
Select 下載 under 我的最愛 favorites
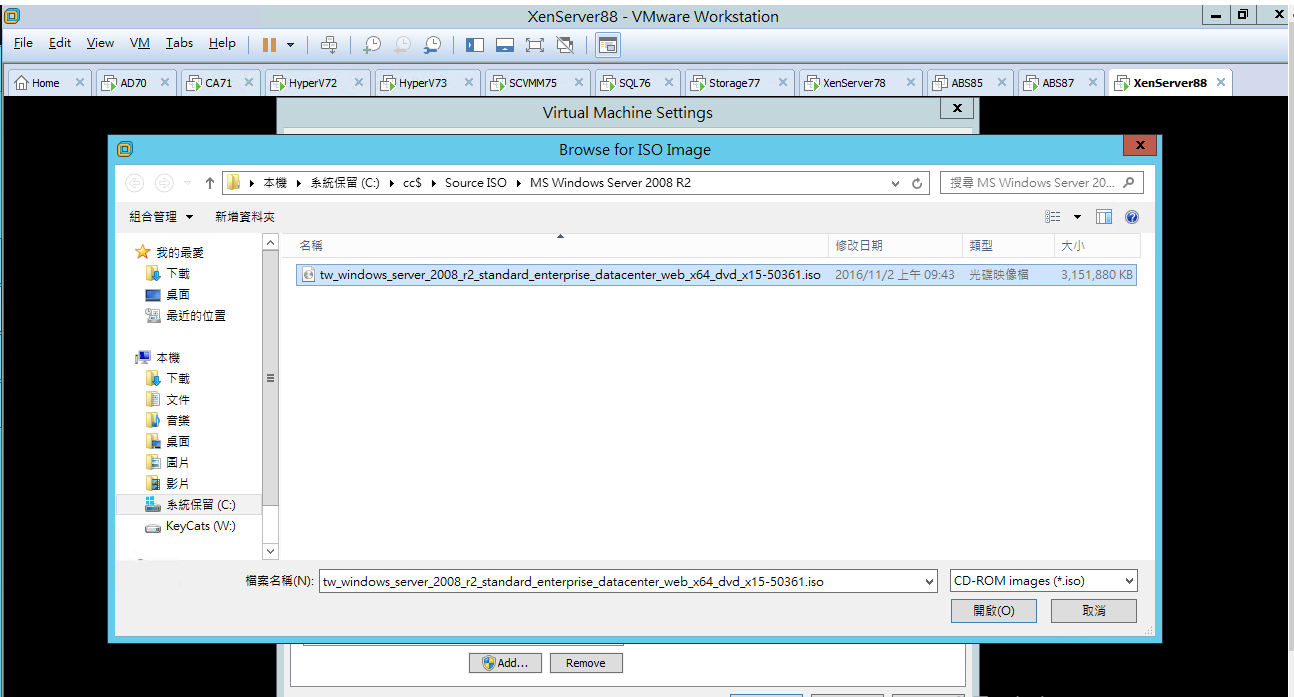click(177, 273)
